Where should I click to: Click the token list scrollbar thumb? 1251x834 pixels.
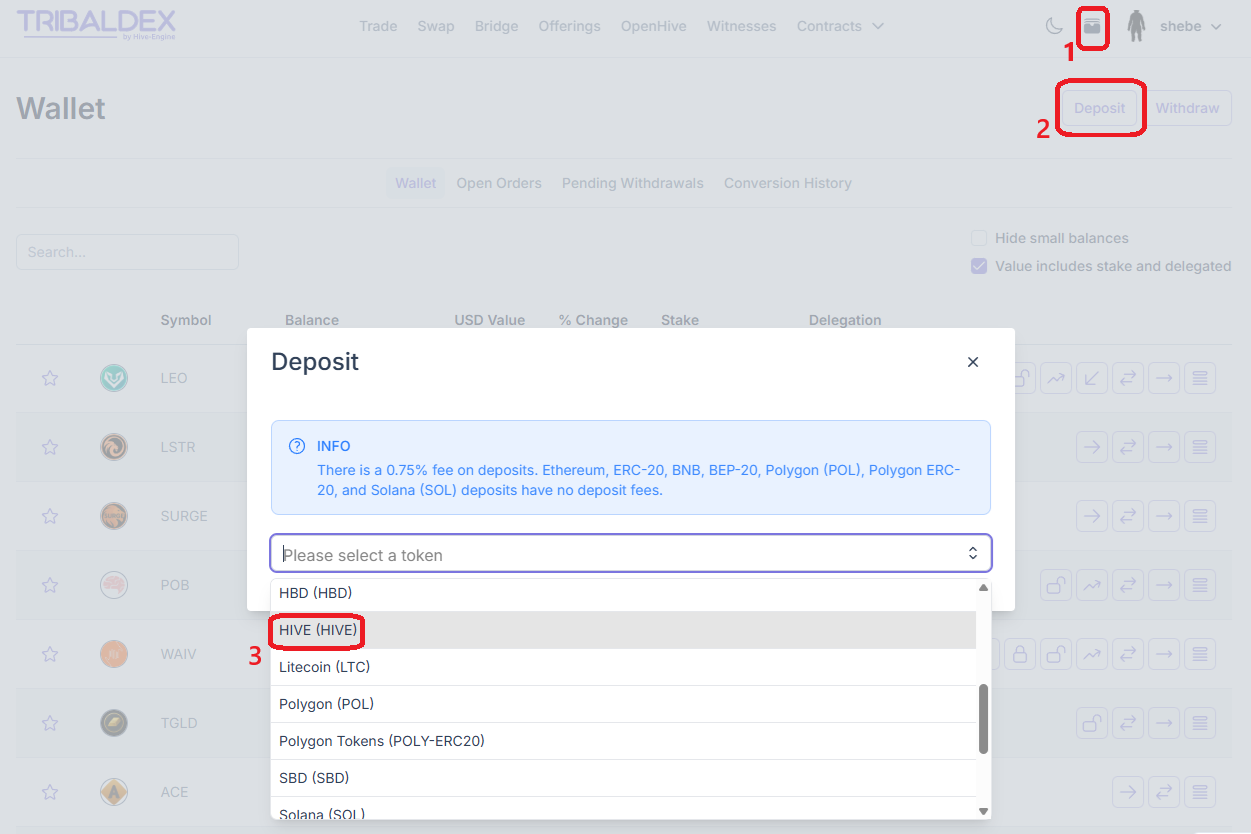(x=983, y=719)
